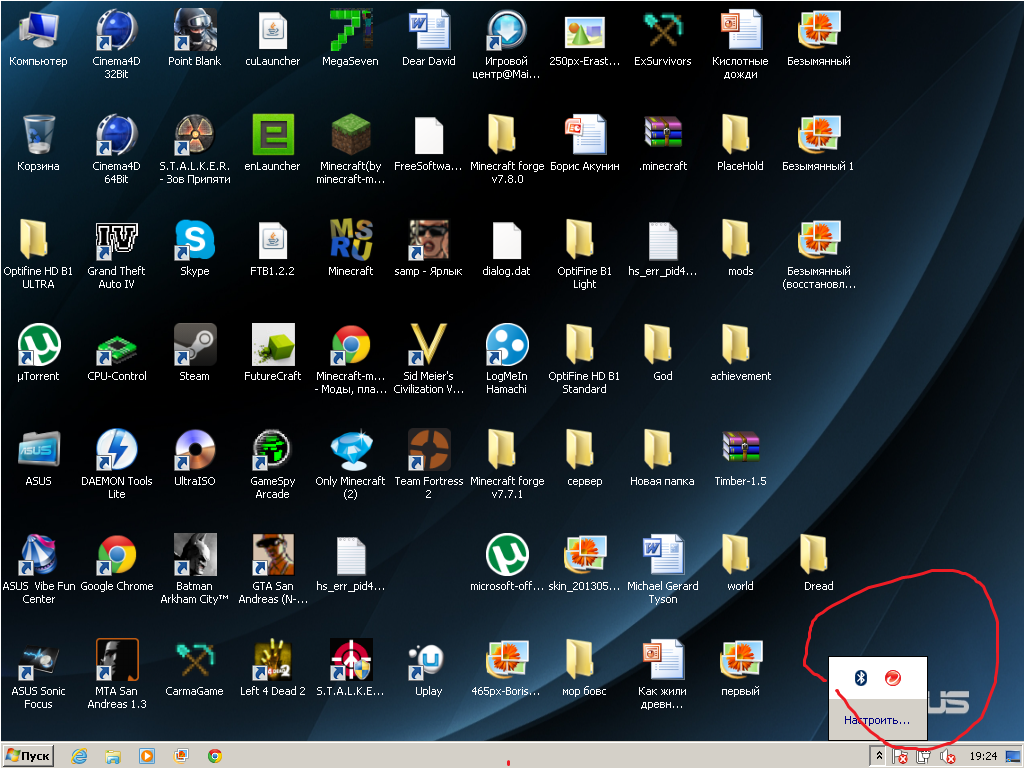
Task: Click the power plug tray icon
Action: (923, 756)
